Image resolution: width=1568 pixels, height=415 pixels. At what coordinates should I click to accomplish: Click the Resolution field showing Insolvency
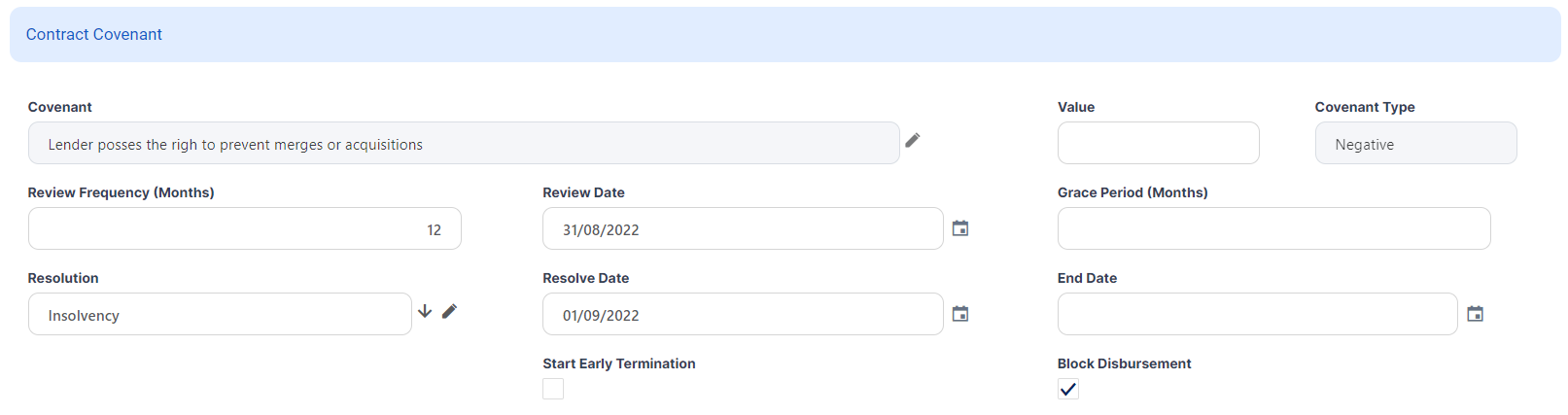220,314
